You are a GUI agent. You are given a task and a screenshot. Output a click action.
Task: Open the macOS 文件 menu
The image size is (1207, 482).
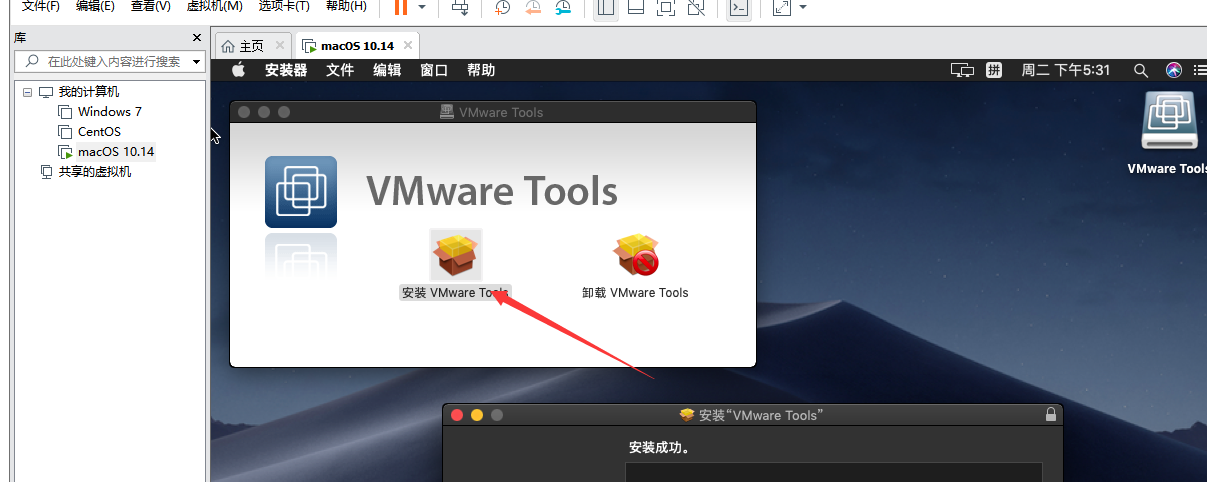click(340, 70)
